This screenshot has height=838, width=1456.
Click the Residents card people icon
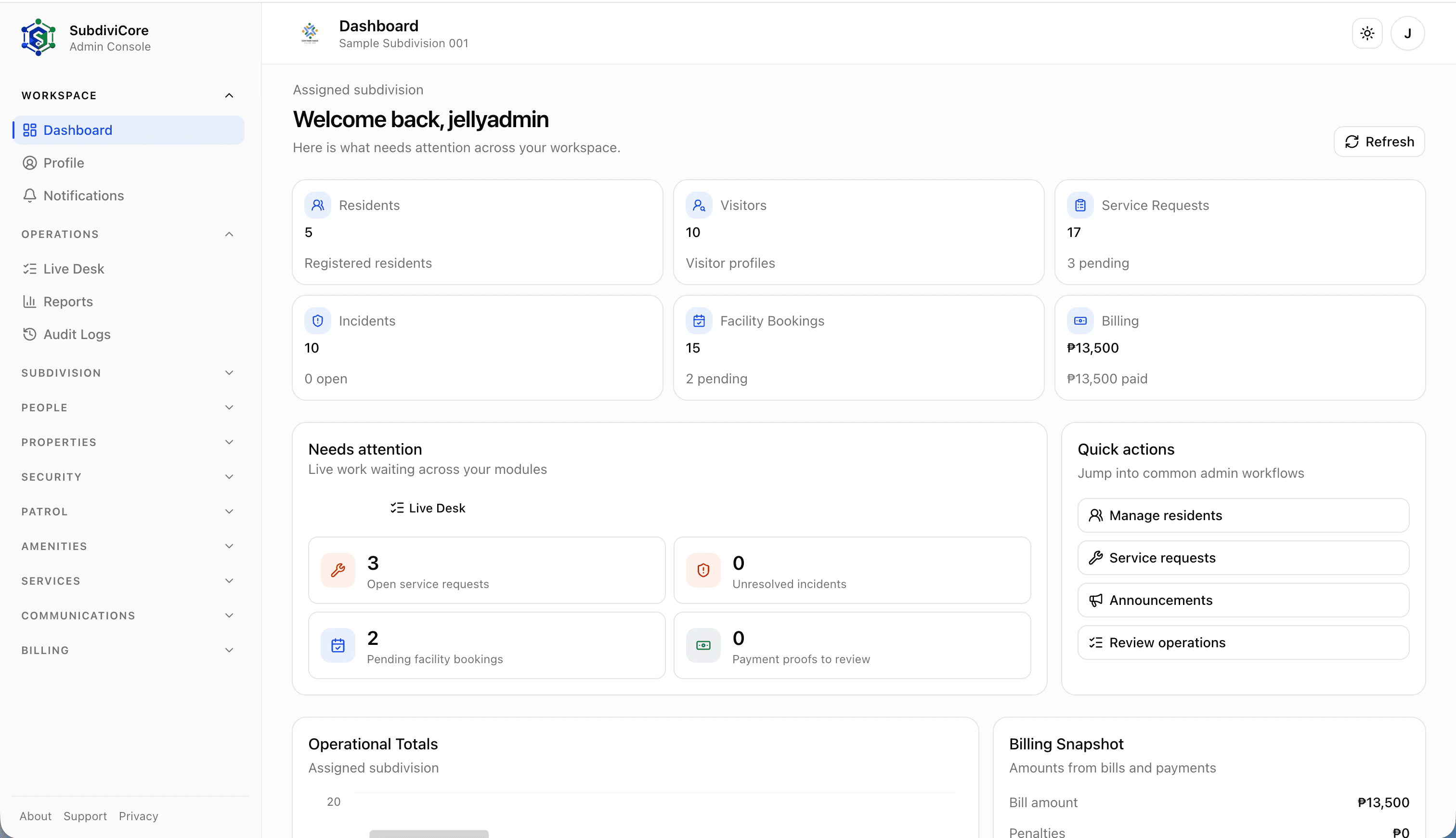tap(318, 205)
